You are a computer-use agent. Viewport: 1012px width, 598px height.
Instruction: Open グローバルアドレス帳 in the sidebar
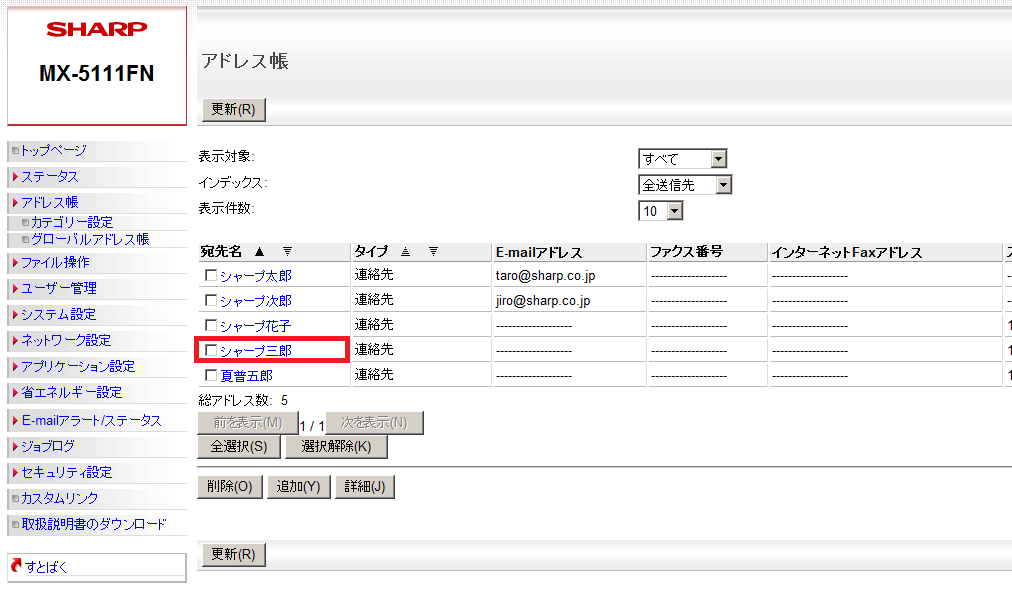[90, 239]
